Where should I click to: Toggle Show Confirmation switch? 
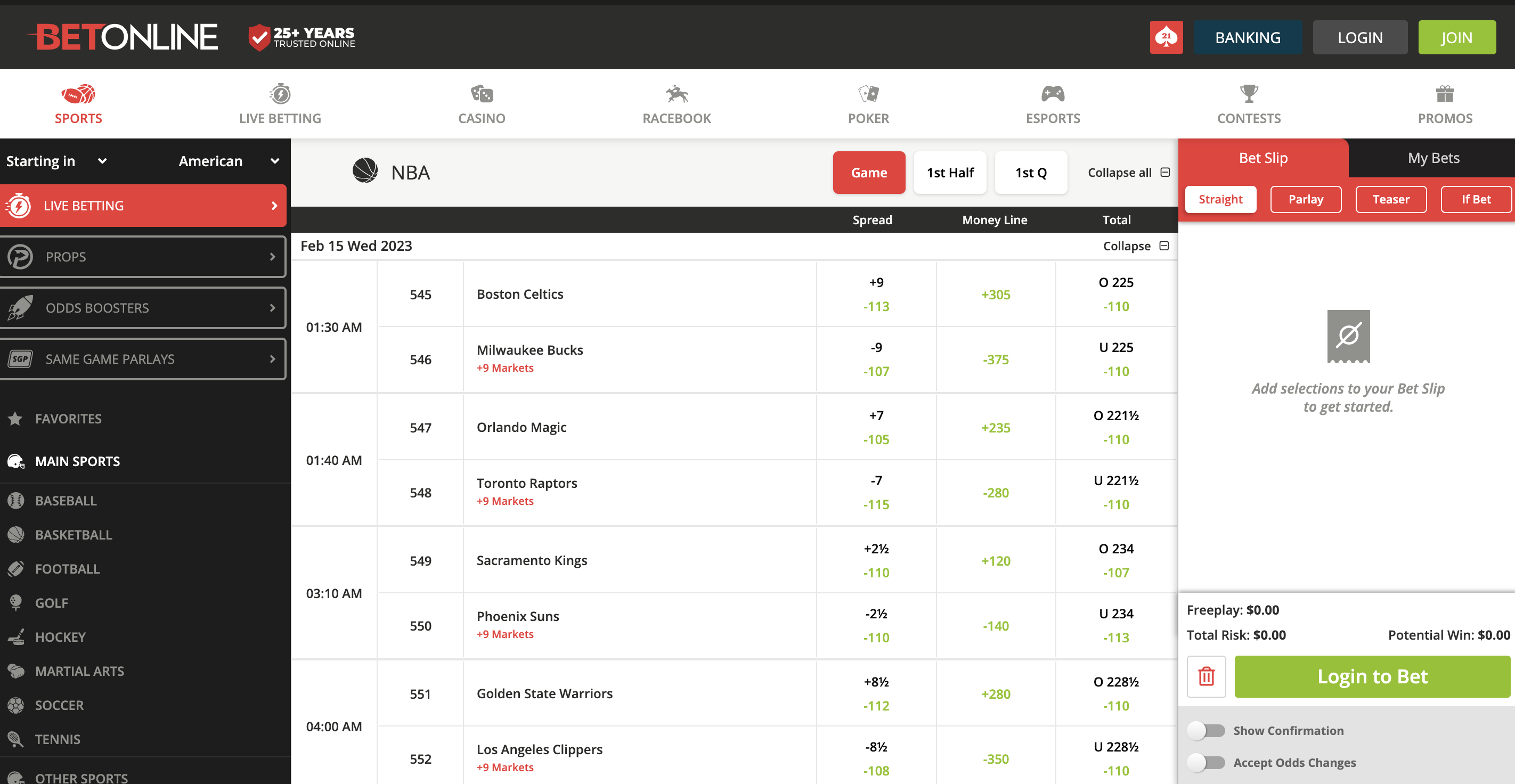coord(1206,731)
